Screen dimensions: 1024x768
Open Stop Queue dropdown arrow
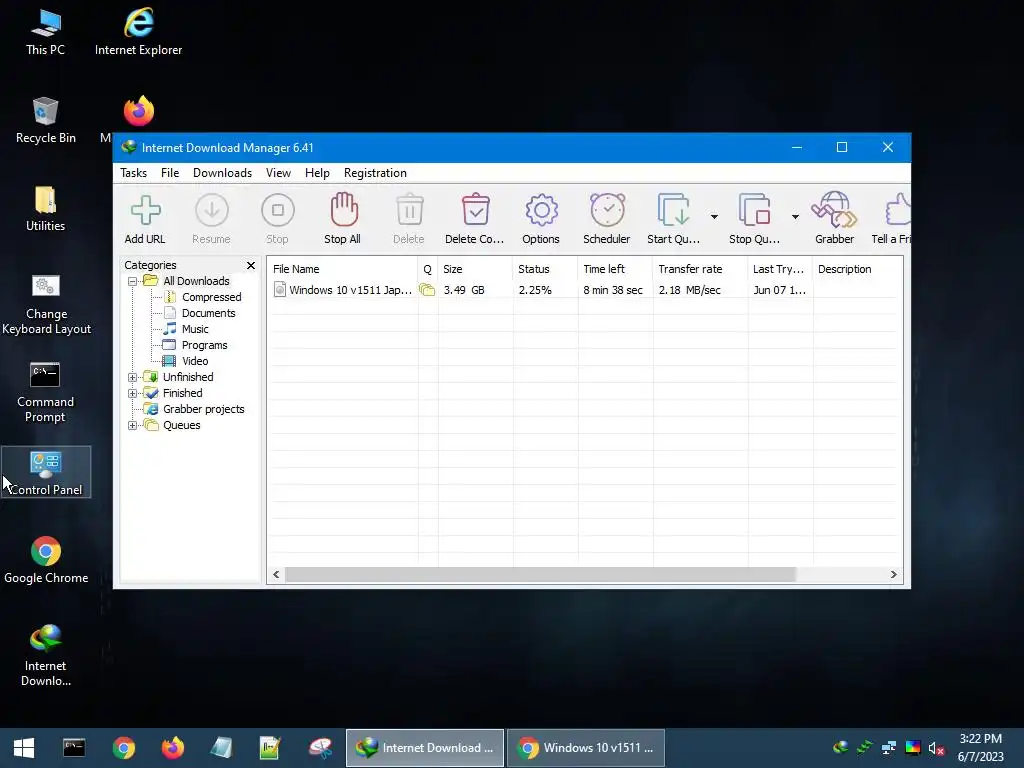point(795,217)
